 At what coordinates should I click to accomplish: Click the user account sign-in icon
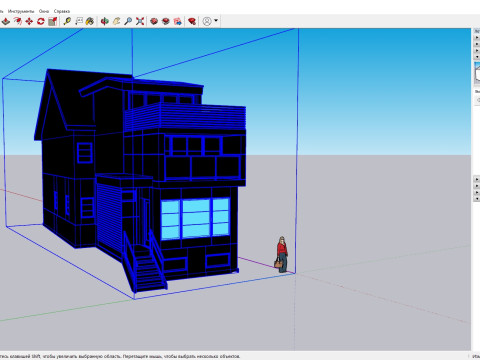point(207,22)
